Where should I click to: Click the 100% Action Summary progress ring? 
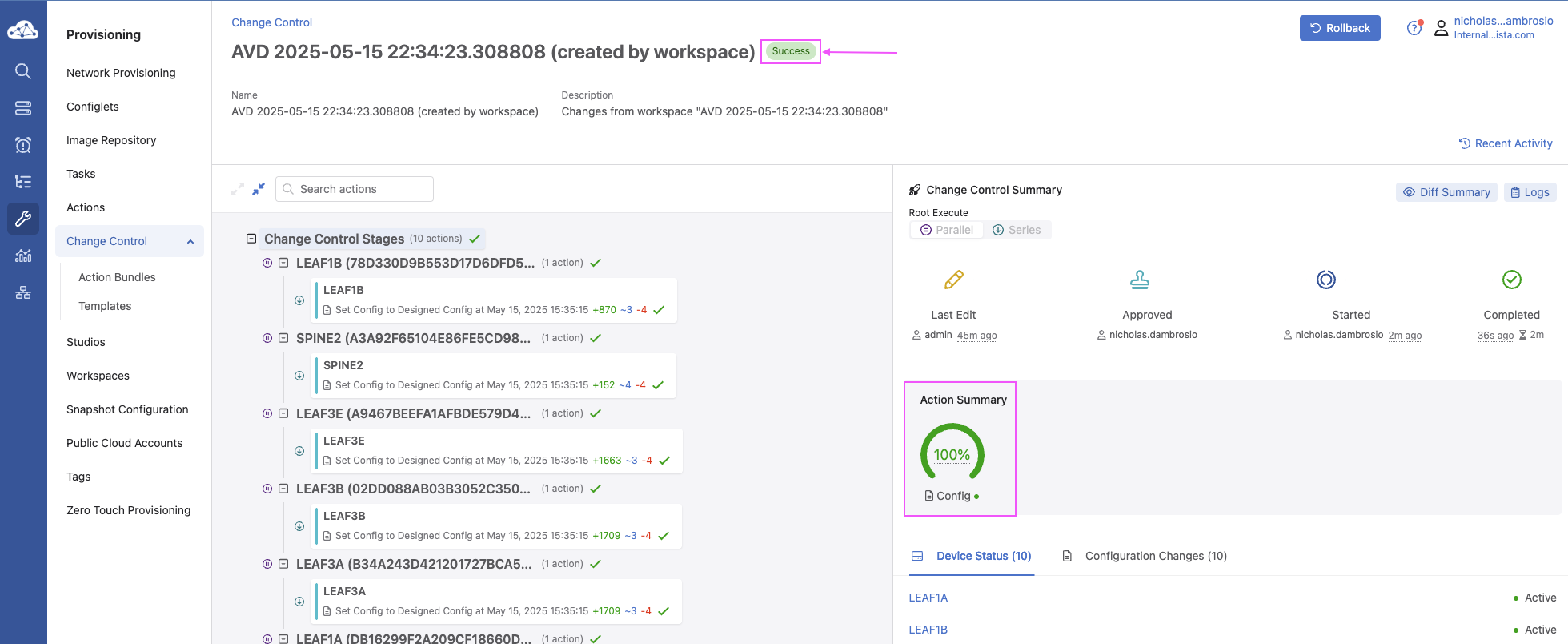click(952, 454)
